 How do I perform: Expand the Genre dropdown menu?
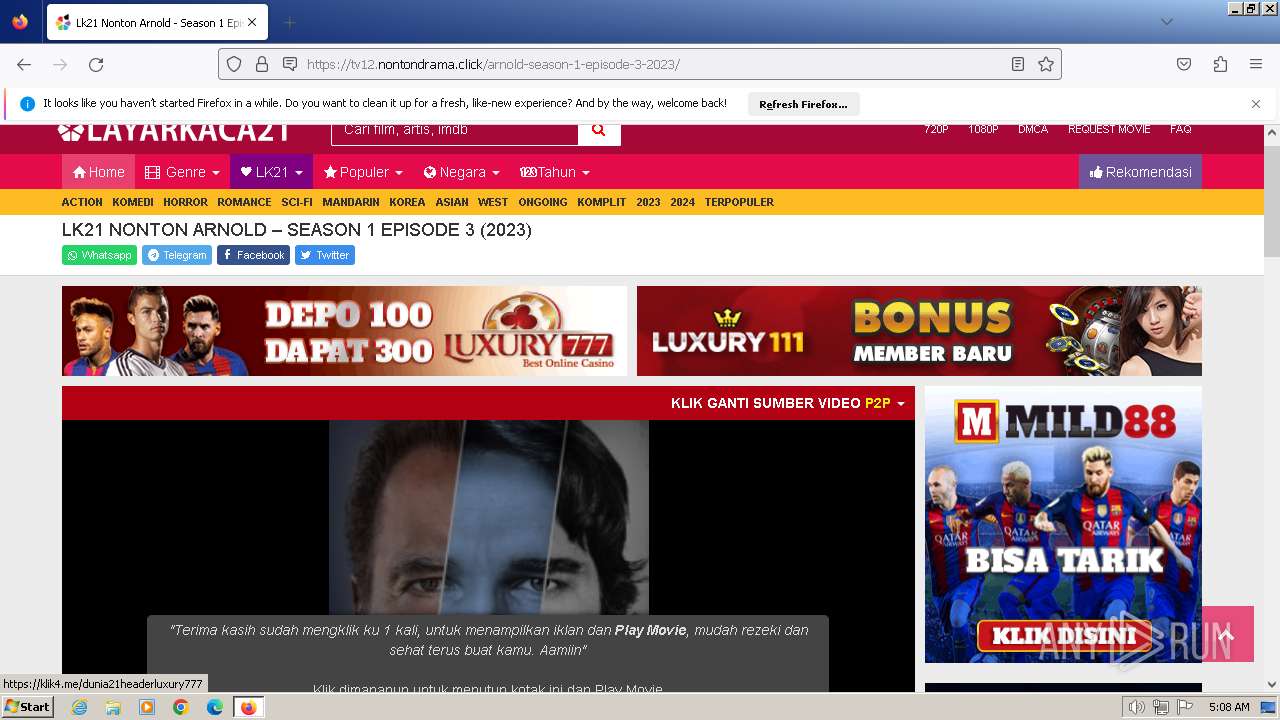(x=182, y=172)
